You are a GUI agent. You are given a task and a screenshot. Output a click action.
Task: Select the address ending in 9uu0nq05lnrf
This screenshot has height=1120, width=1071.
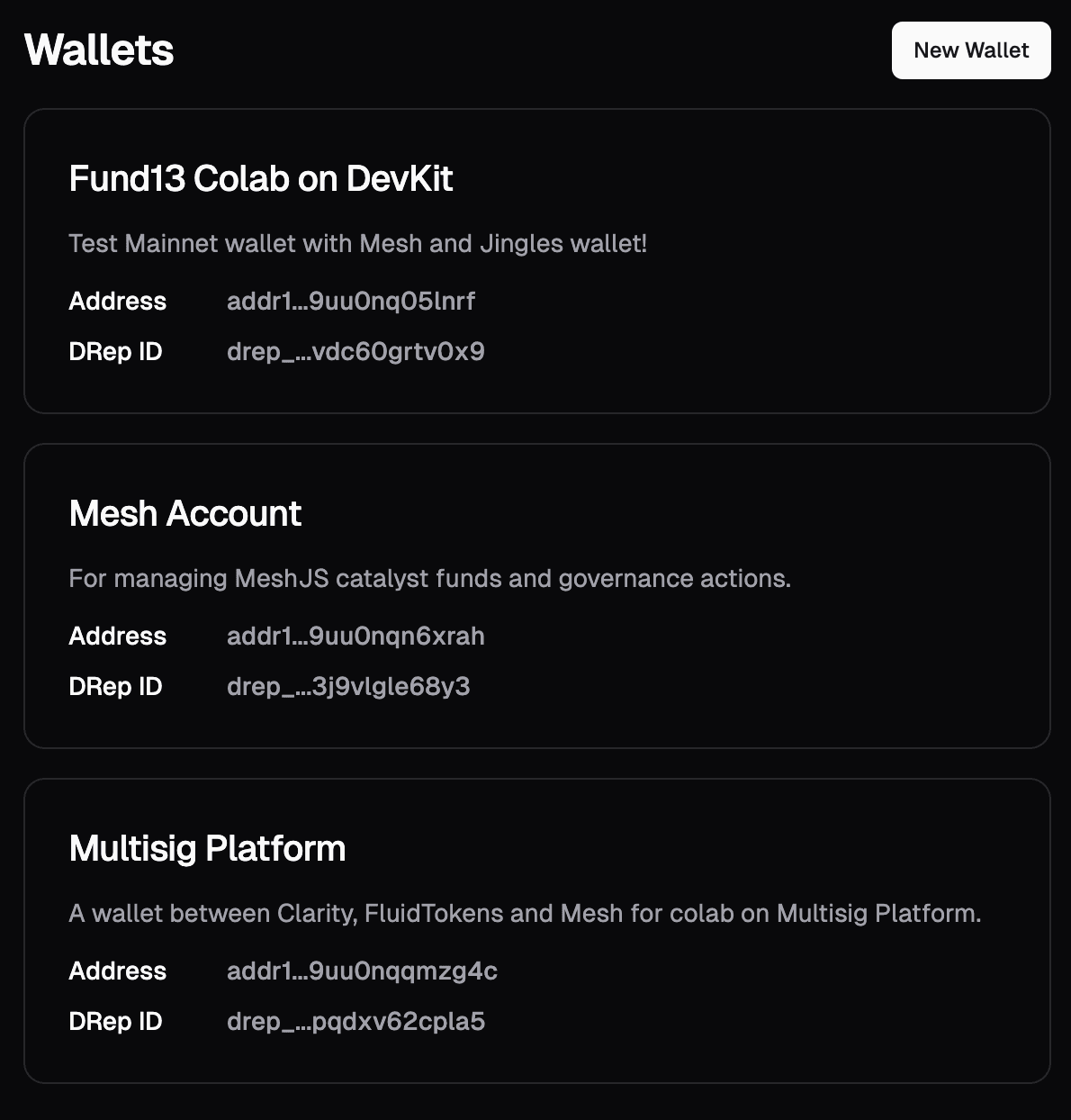click(x=352, y=301)
